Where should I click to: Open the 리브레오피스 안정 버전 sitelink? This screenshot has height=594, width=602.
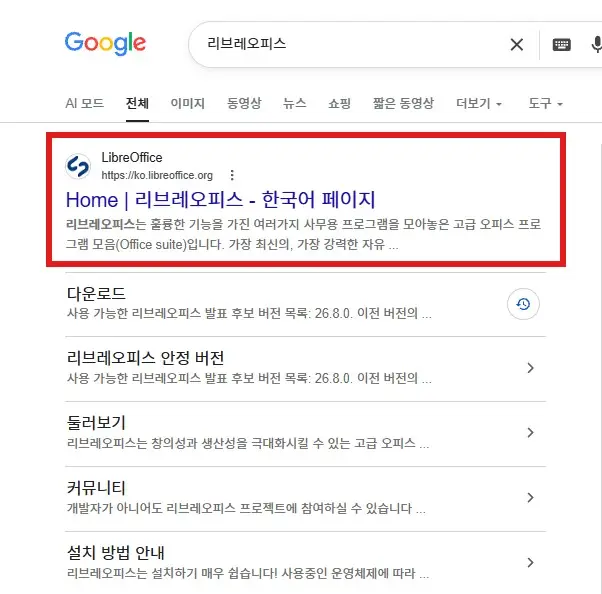[145, 358]
